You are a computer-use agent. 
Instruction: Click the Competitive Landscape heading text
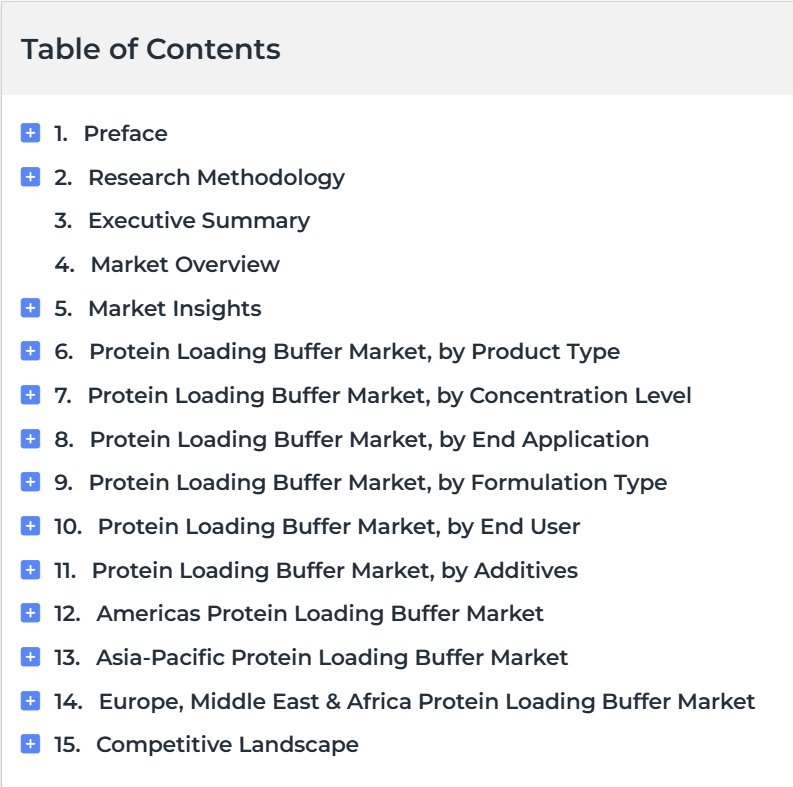pos(227,745)
